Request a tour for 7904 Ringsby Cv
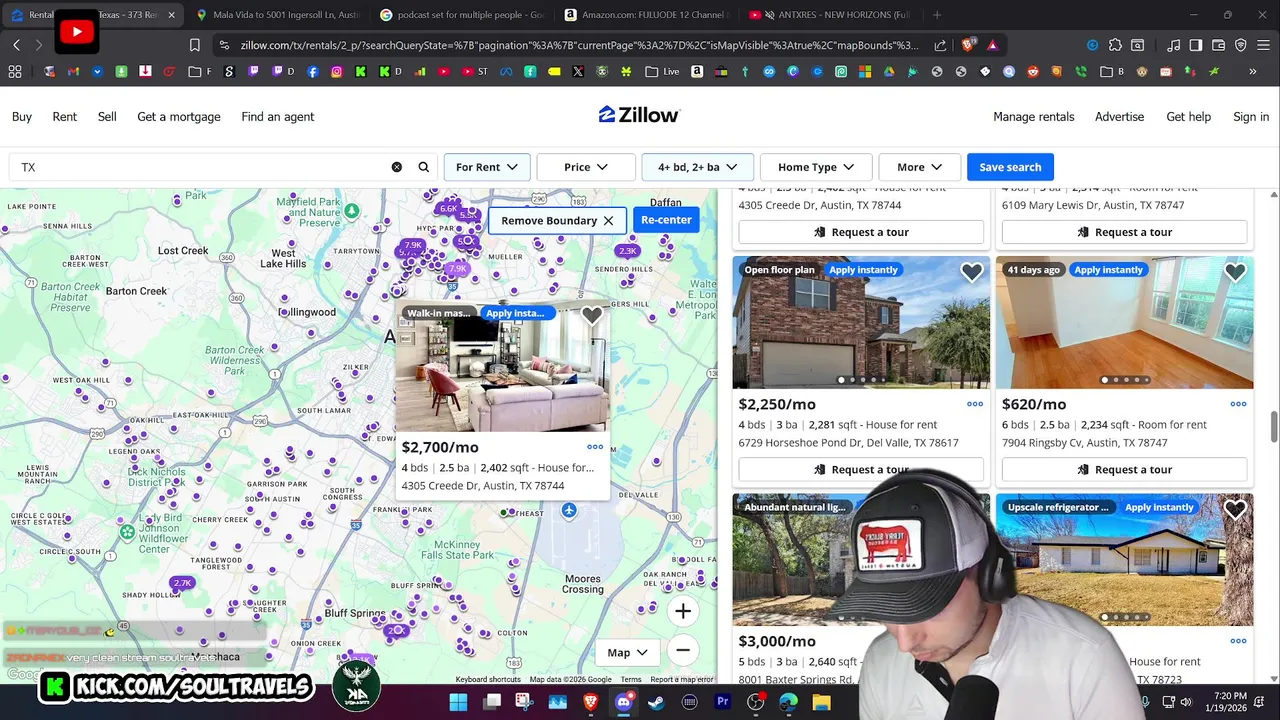The image size is (1280, 720). (x=1124, y=469)
